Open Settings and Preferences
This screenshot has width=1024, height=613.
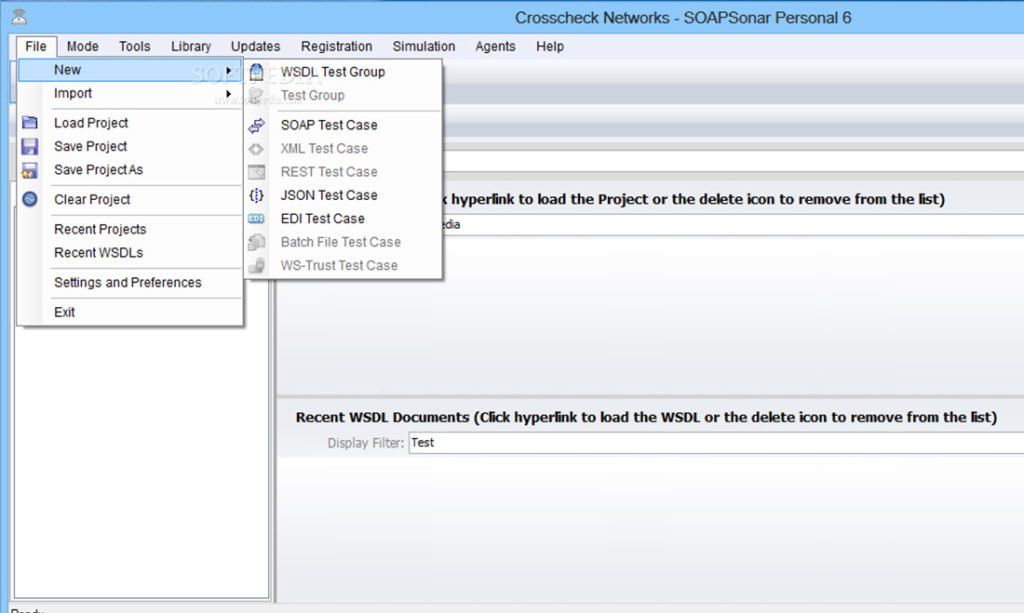pyautogui.click(x=129, y=282)
